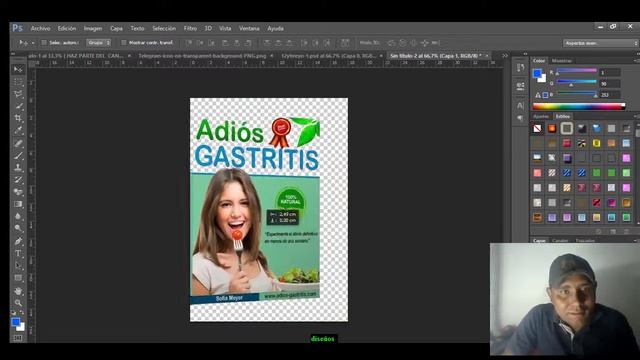640x360 pixels.
Task: Select the Pen tool
Action: (x=18, y=241)
